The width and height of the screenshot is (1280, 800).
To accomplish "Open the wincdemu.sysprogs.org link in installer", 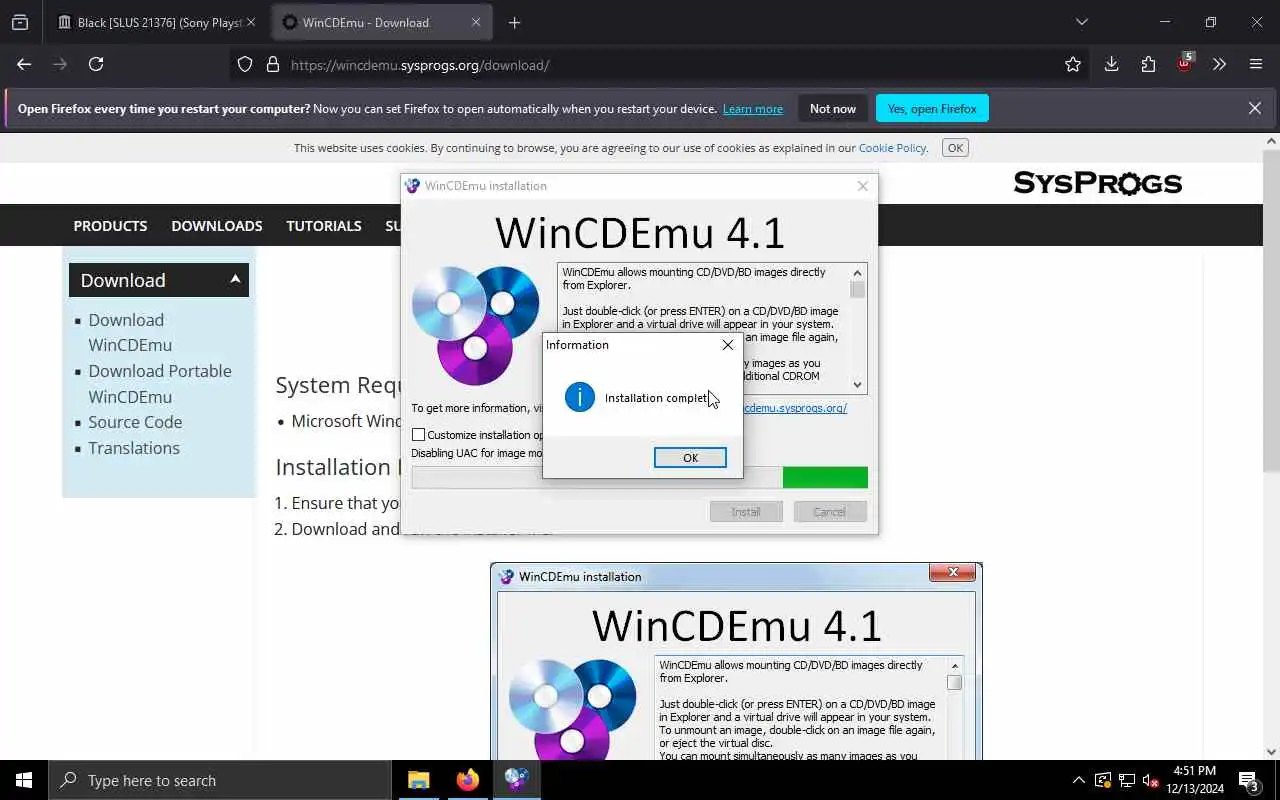I will pos(795,408).
